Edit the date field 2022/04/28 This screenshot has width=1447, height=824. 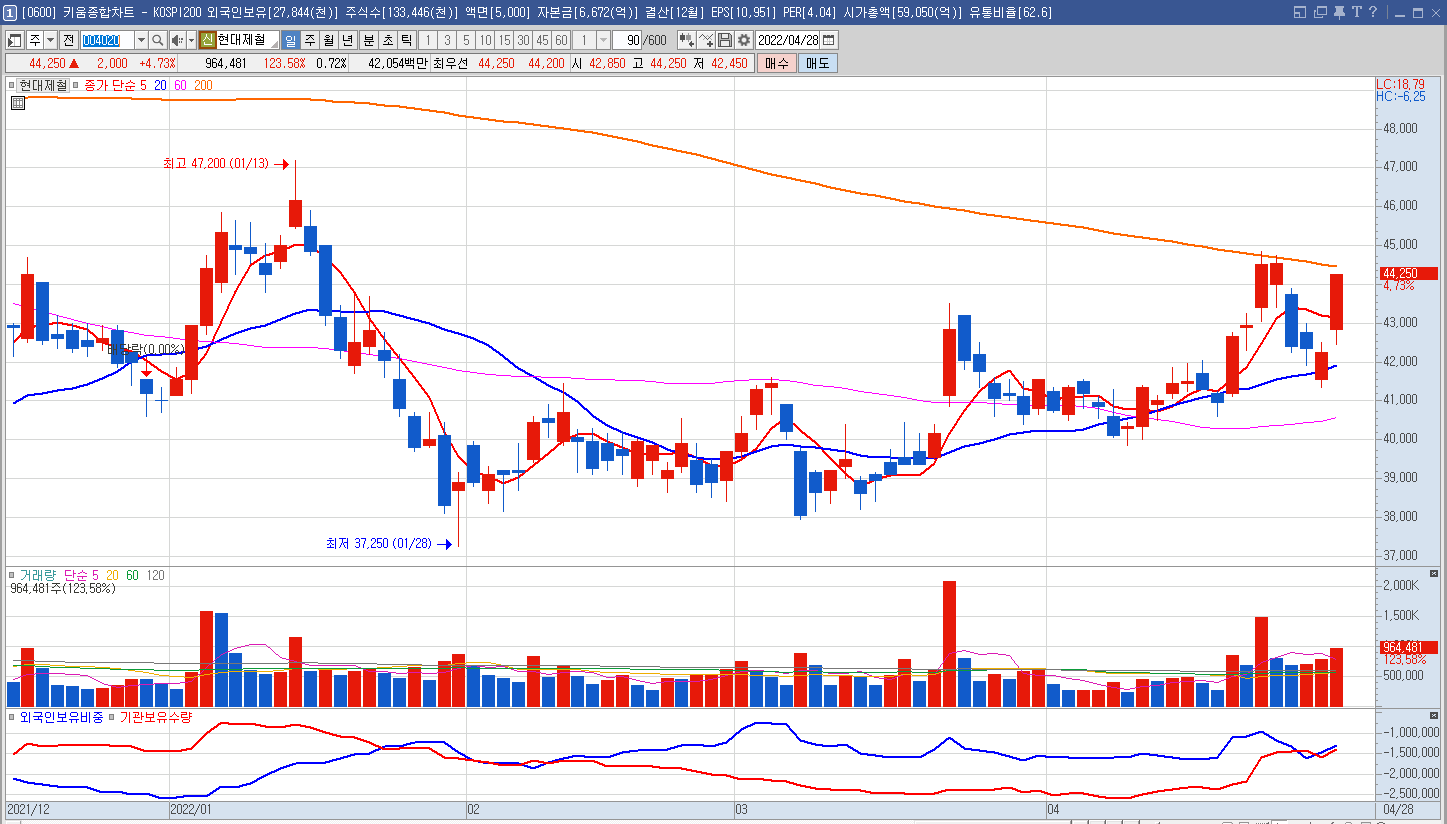[789, 40]
